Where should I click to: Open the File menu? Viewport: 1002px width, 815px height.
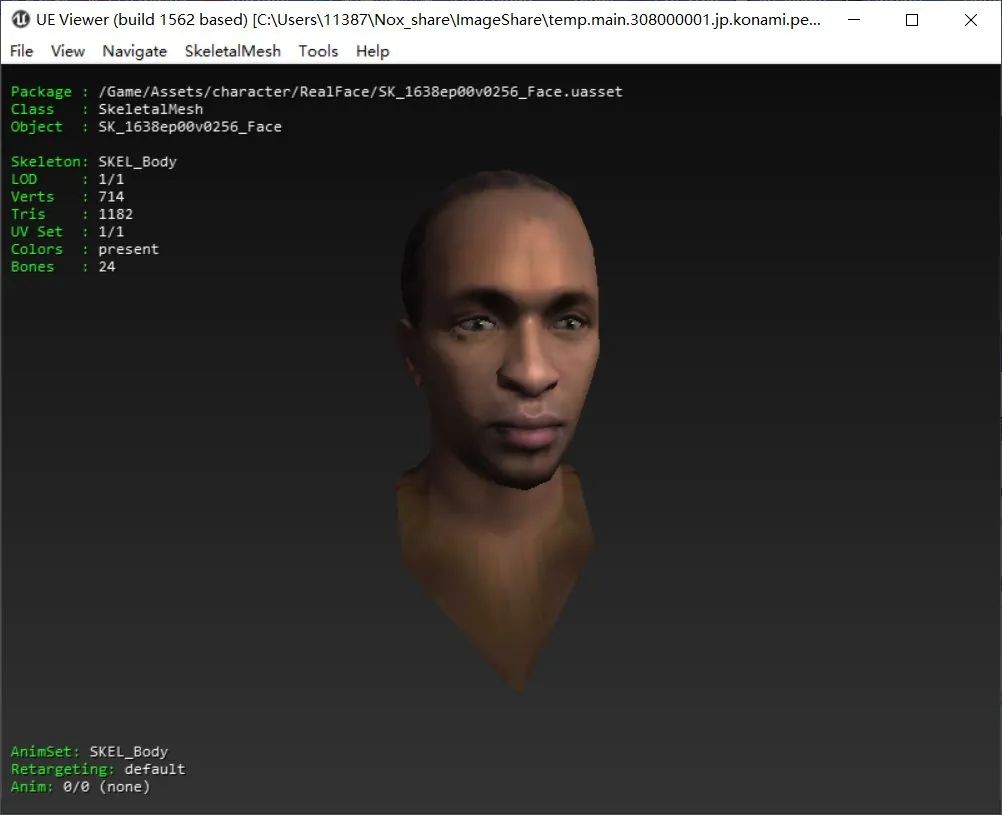tap(22, 51)
